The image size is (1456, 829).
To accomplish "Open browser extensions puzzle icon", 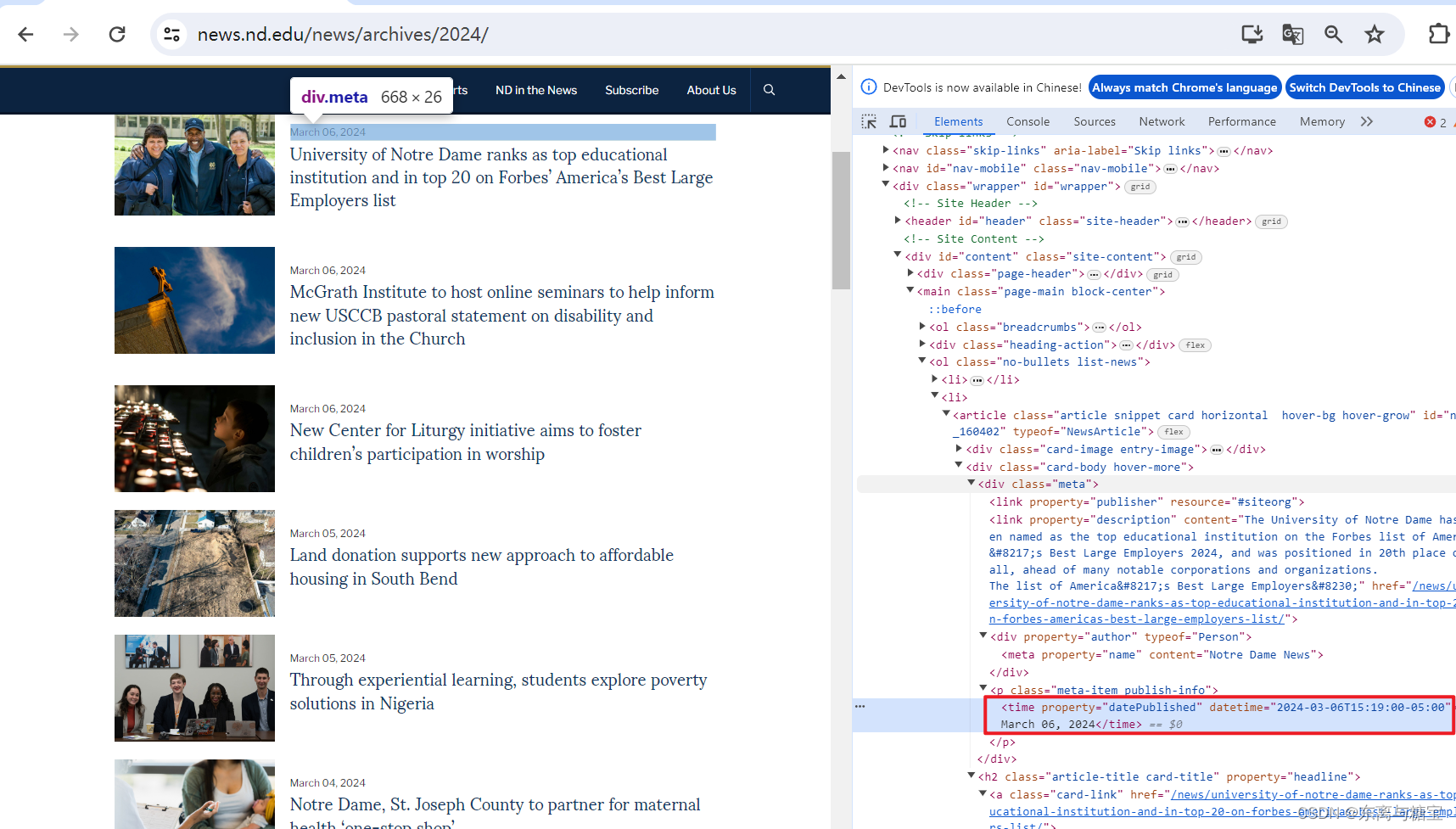I will (1439, 34).
